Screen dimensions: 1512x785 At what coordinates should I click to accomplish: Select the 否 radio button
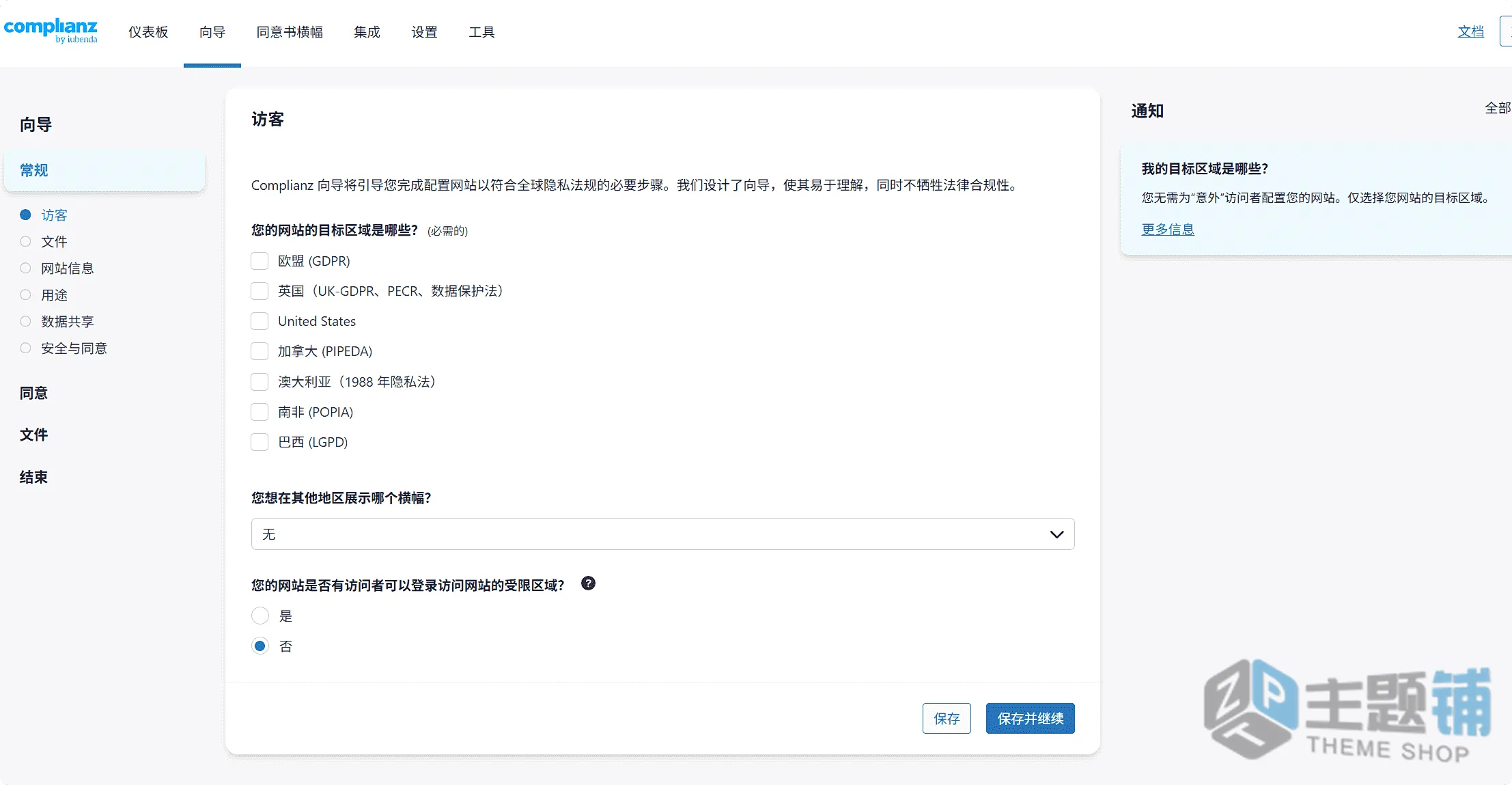coord(260,646)
